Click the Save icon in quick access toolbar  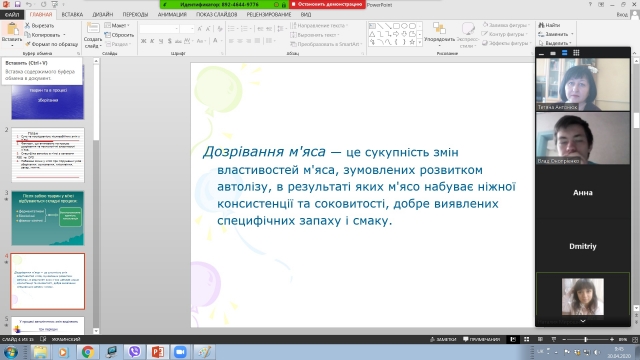[x=18, y=4]
